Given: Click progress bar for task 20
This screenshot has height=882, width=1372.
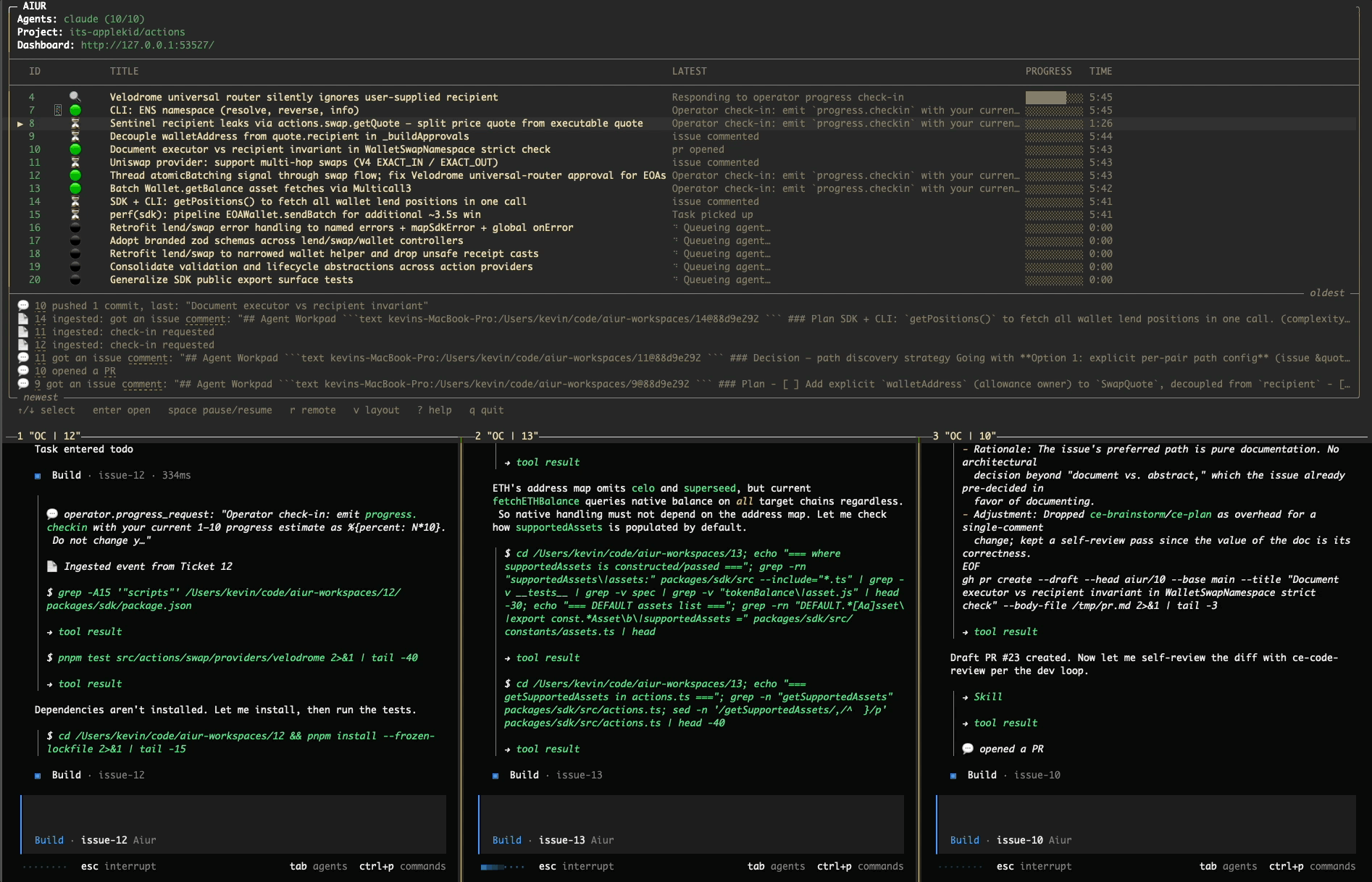Looking at the screenshot, I should (1055, 280).
